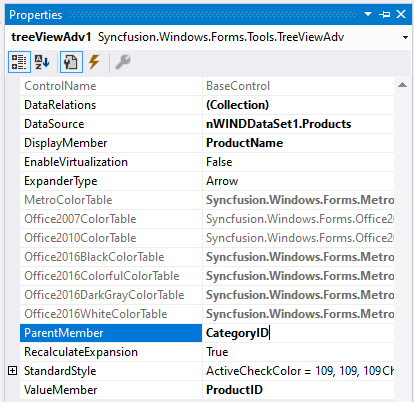414x402 pixels.
Task: Open the treeViewAdv1 object selector dropdown
Action: tap(405, 37)
